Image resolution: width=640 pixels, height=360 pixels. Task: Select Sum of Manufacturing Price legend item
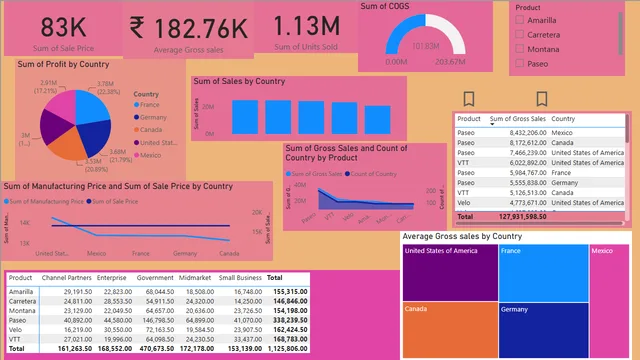[44, 202]
